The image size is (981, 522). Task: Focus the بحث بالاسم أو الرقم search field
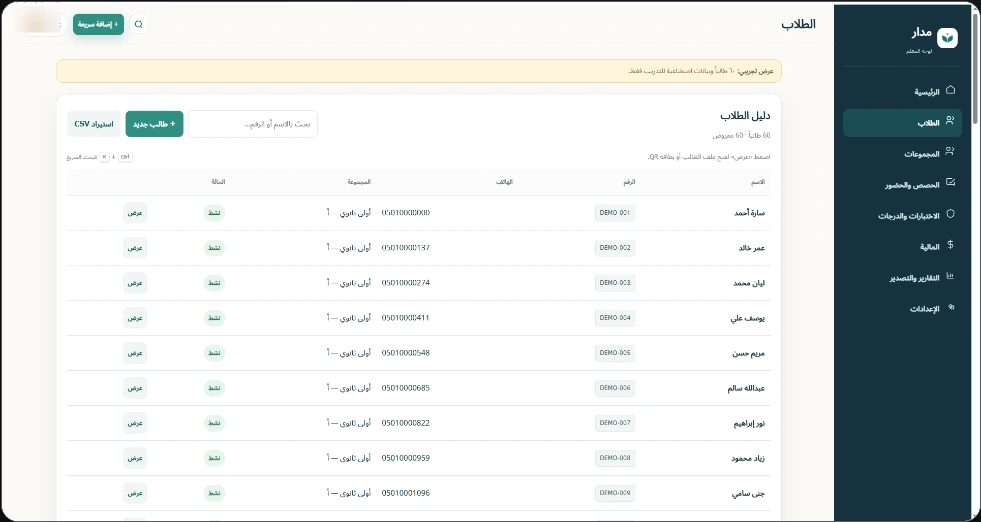(x=253, y=124)
